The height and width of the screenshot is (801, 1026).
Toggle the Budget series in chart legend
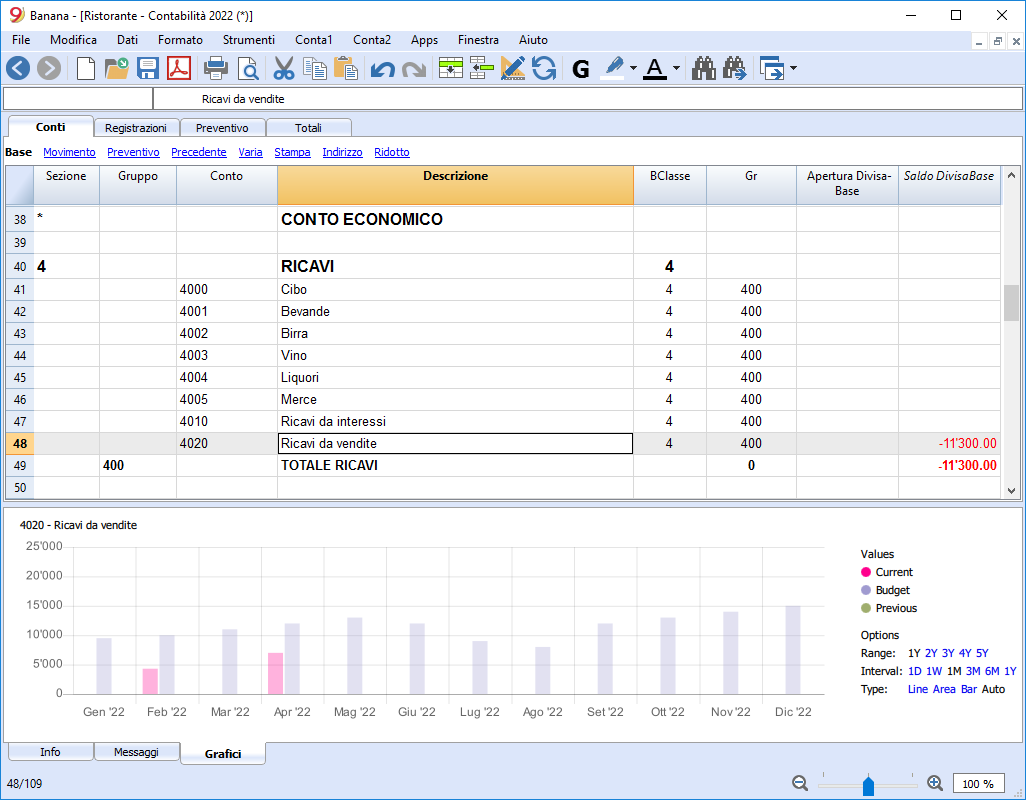point(885,590)
